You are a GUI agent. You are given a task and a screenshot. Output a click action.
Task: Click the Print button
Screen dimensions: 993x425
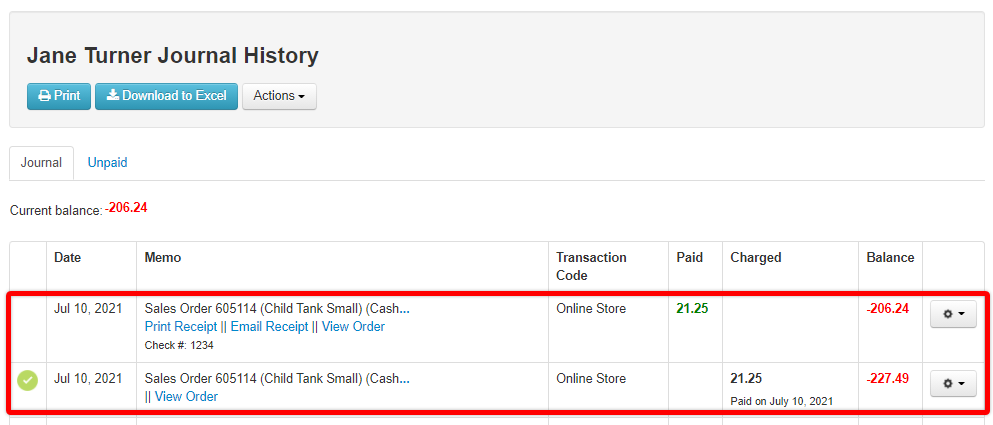tap(59, 96)
